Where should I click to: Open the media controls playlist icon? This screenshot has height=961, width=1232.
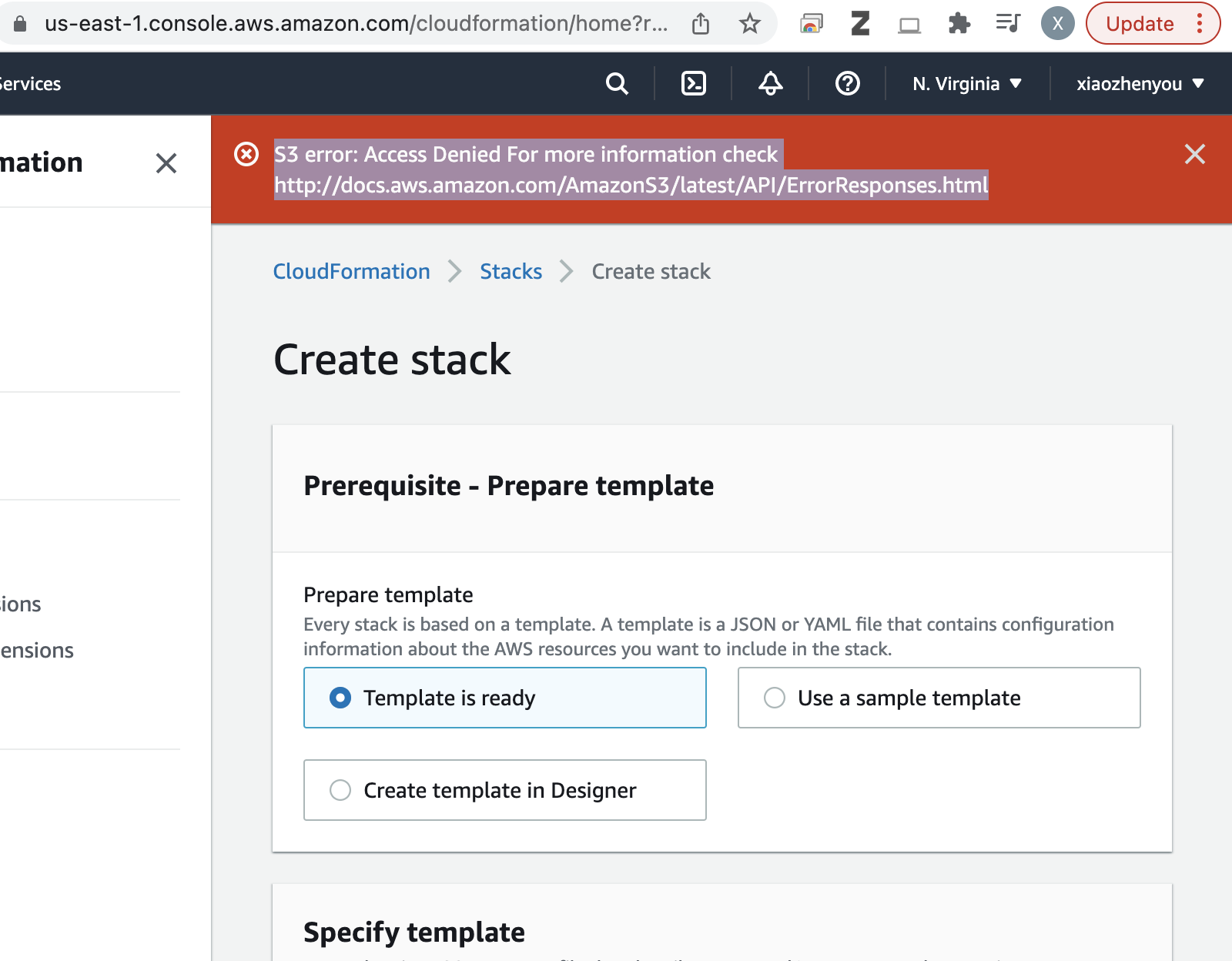(1007, 24)
